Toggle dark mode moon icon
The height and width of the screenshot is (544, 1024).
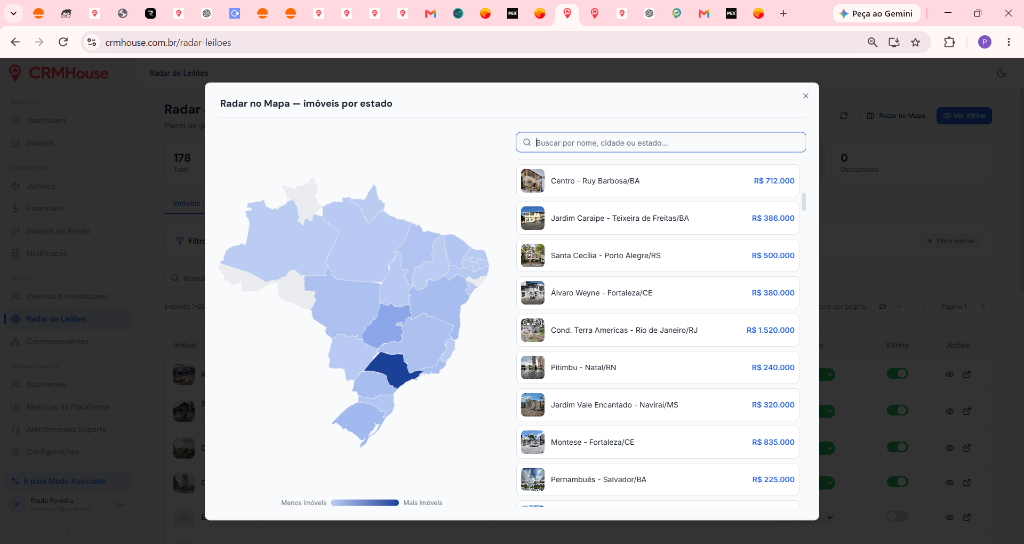(1001, 73)
